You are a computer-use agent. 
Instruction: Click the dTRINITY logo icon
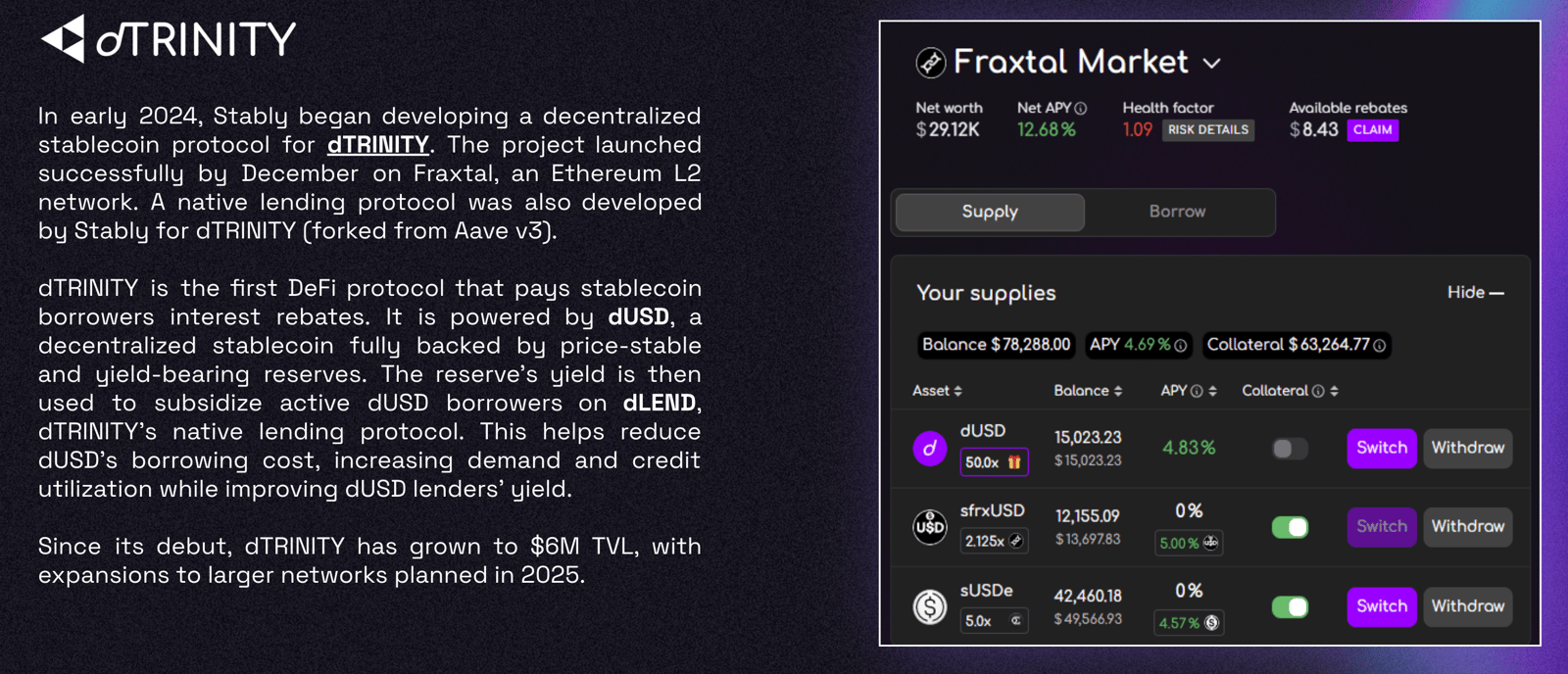[63, 39]
